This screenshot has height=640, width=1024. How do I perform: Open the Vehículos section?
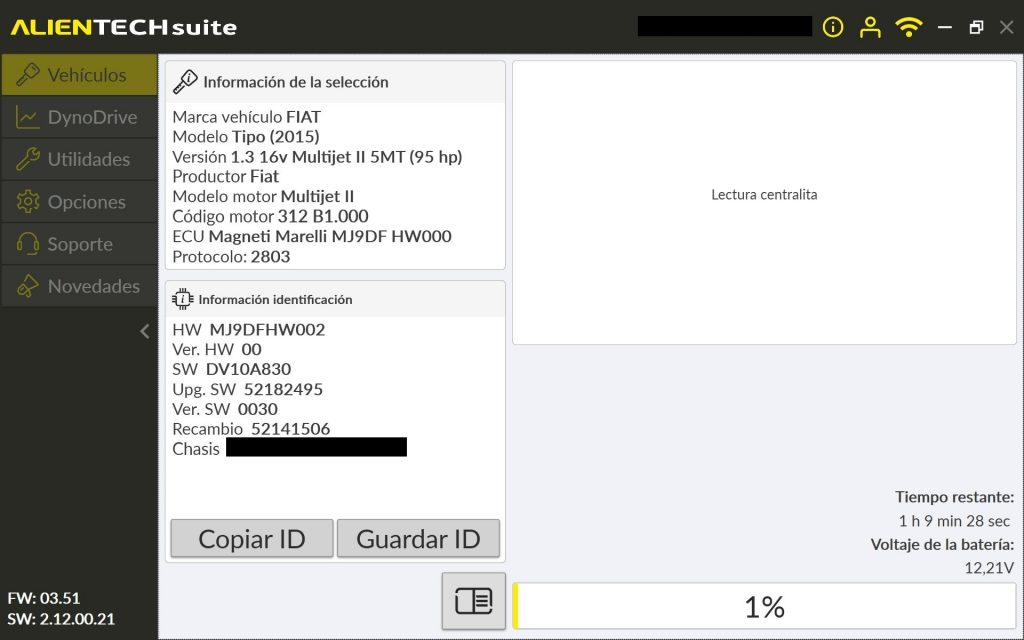click(x=79, y=74)
